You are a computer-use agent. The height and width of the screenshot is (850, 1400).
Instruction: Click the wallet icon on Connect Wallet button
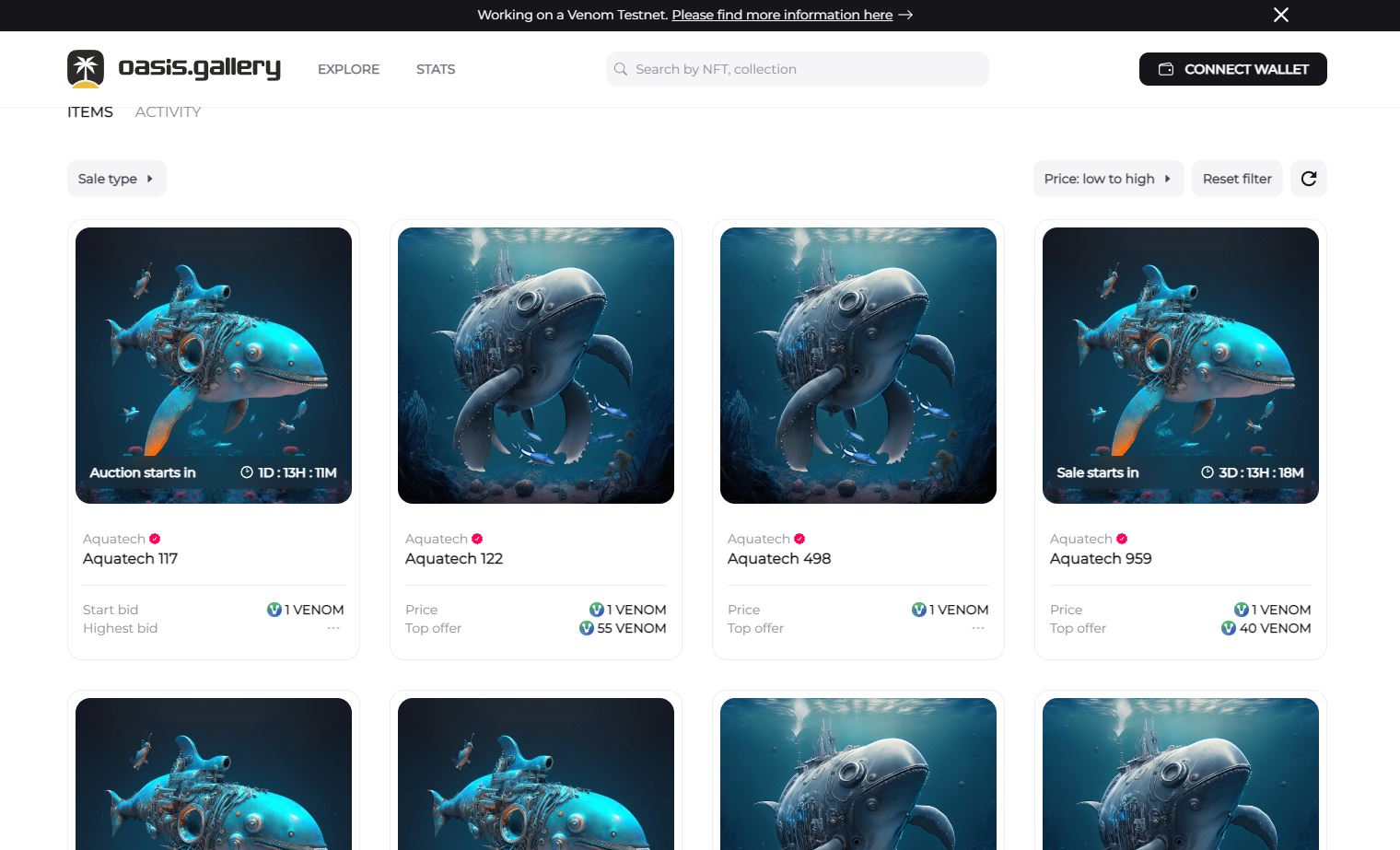1166,68
